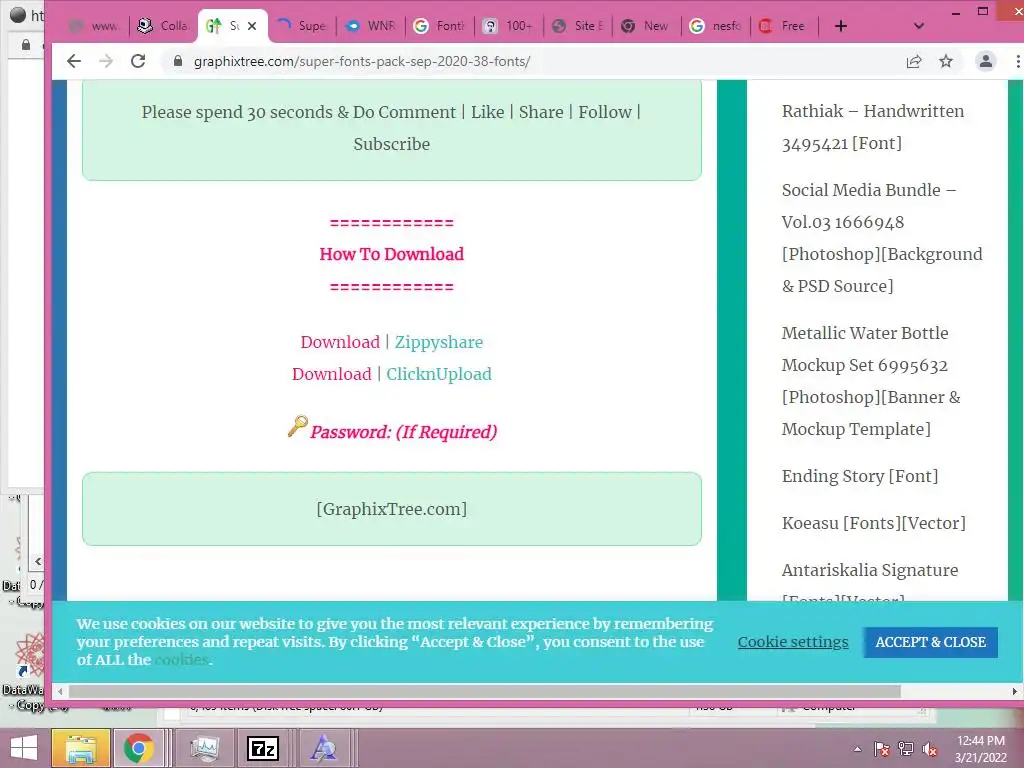
Task: Click the Action Center flag icon
Action: pos(882,749)
